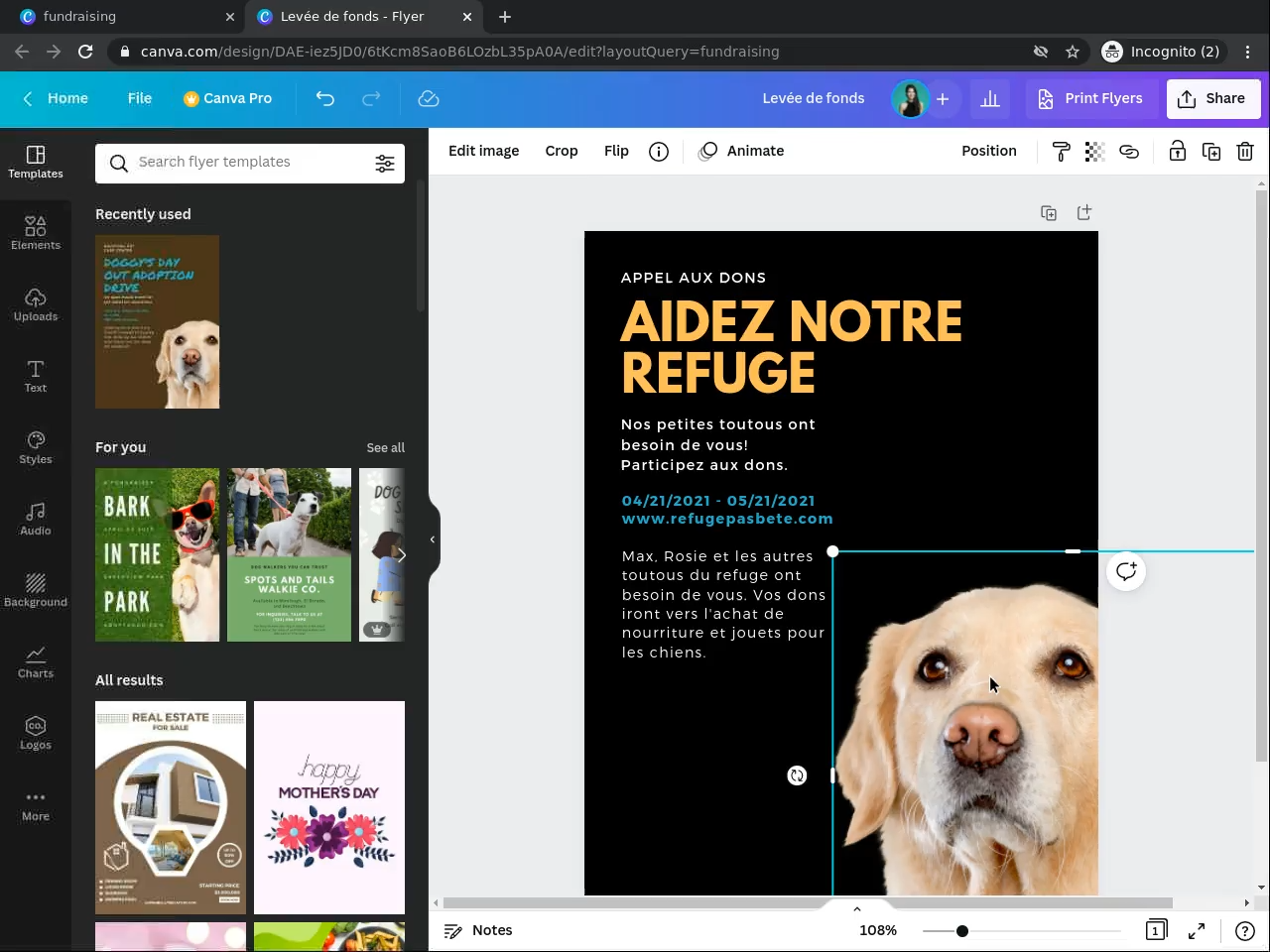The height and width of the screenshot is (952, 1270).
Task: Click the user profile avatar
Action: click(x=910, y=98)
